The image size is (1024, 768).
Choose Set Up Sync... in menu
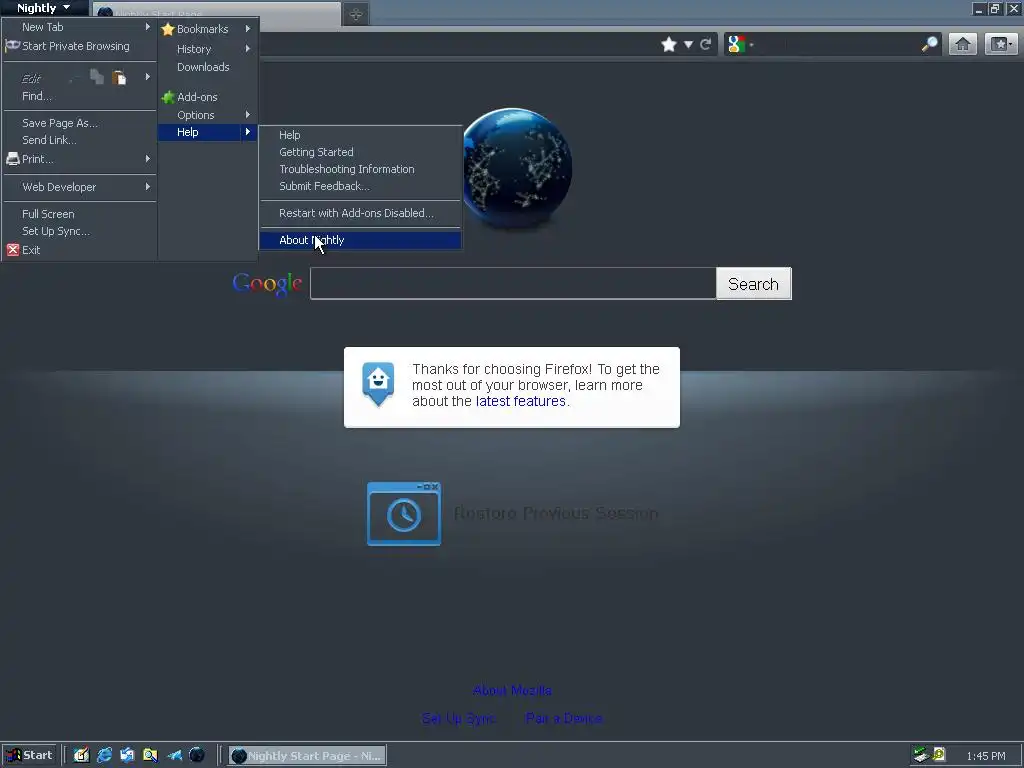point(78,231)
